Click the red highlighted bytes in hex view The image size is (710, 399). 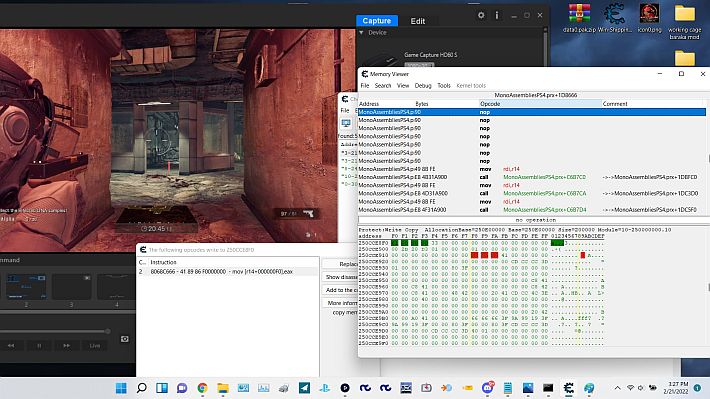click(484, 255)
